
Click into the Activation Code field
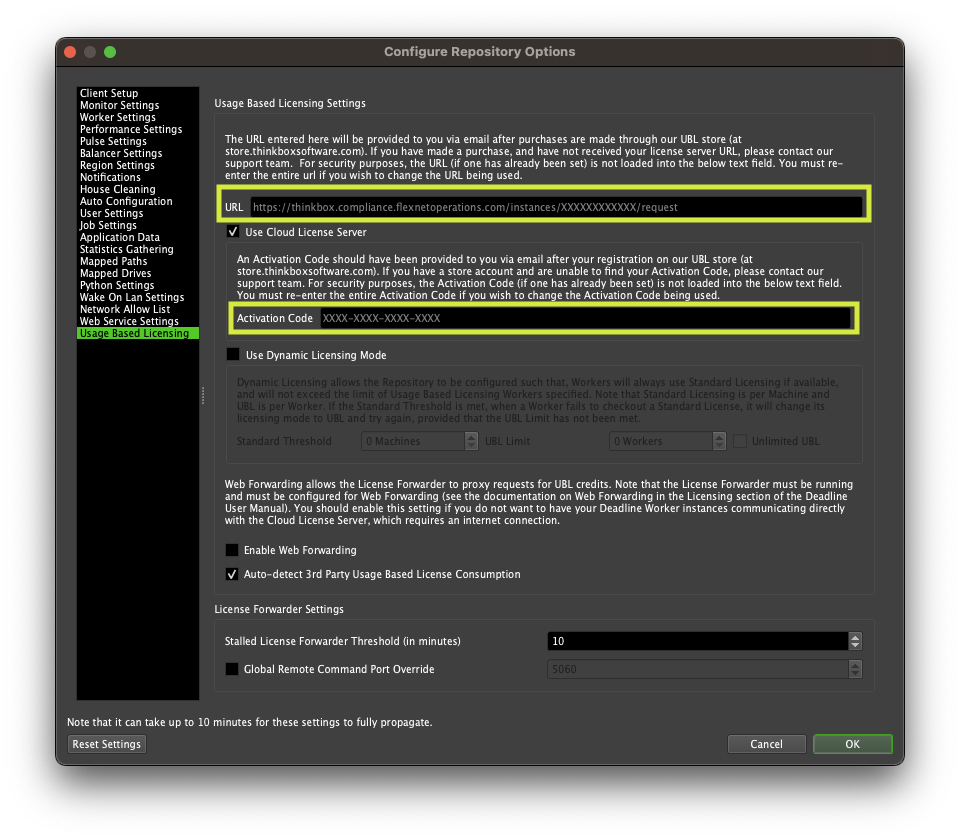pos(585,318)
